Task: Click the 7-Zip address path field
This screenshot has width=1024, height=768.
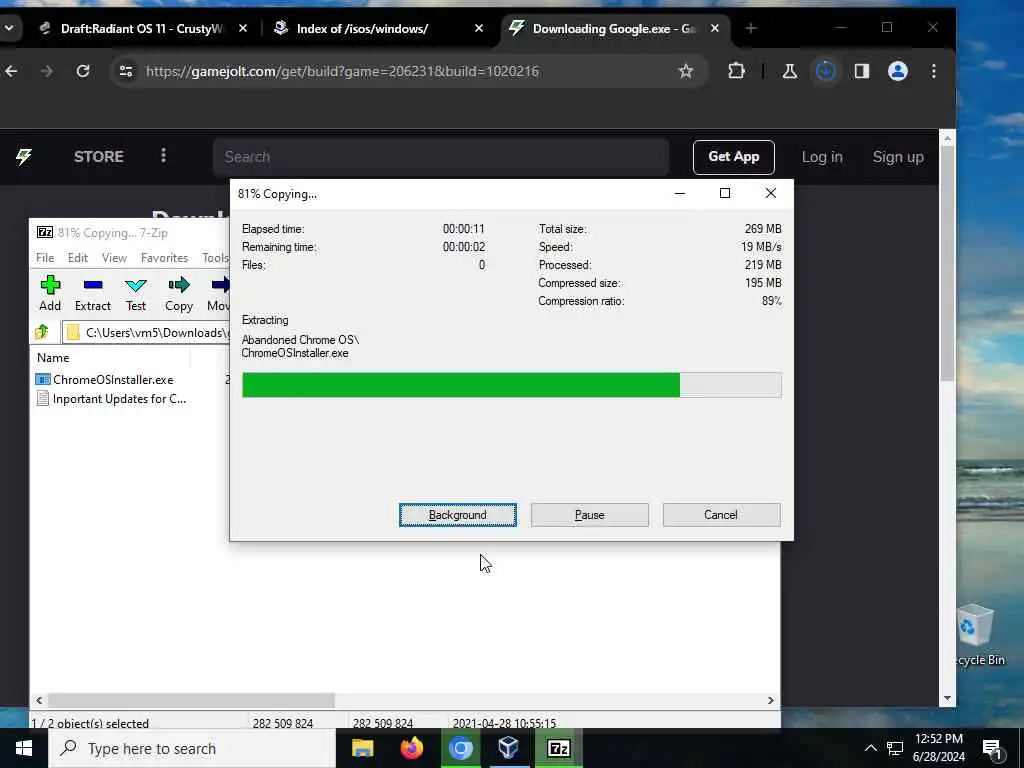Action: (x=146, y=332)
